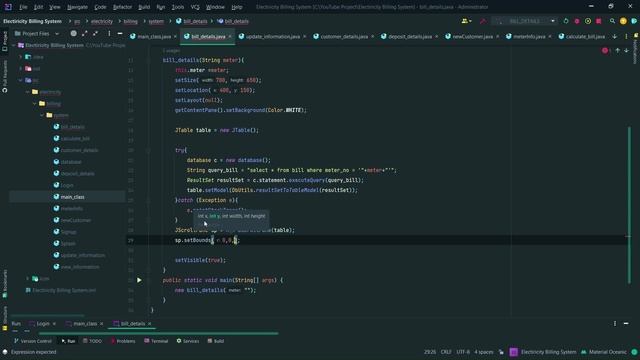The height and width of the screenshot is (360, 640).
Task: Click the editor vertical scrollbar
Action: (x=629, y=205)
